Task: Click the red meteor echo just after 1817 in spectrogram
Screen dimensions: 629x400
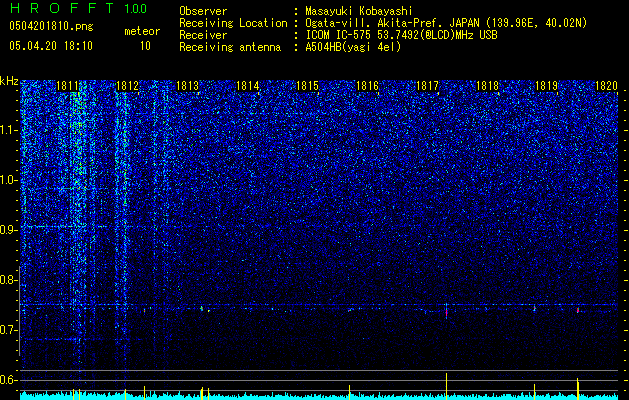Action: 446,313
